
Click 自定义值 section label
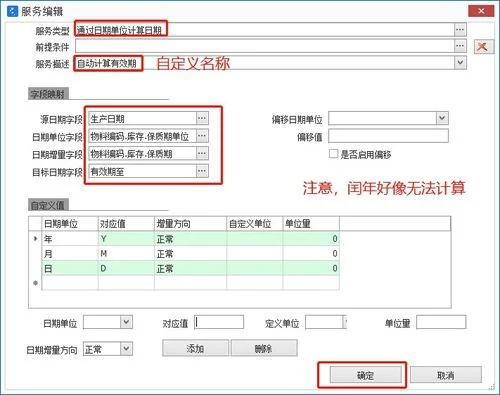[x=48, y=205]
